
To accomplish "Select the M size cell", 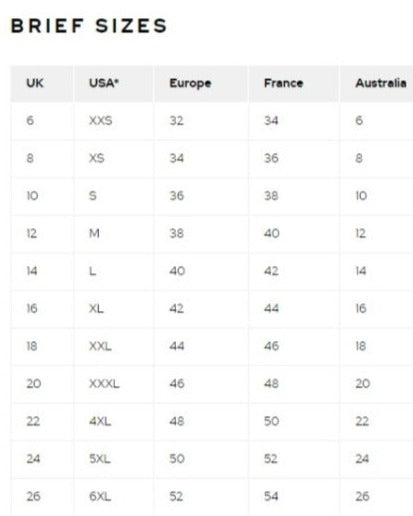I will 94,233.
